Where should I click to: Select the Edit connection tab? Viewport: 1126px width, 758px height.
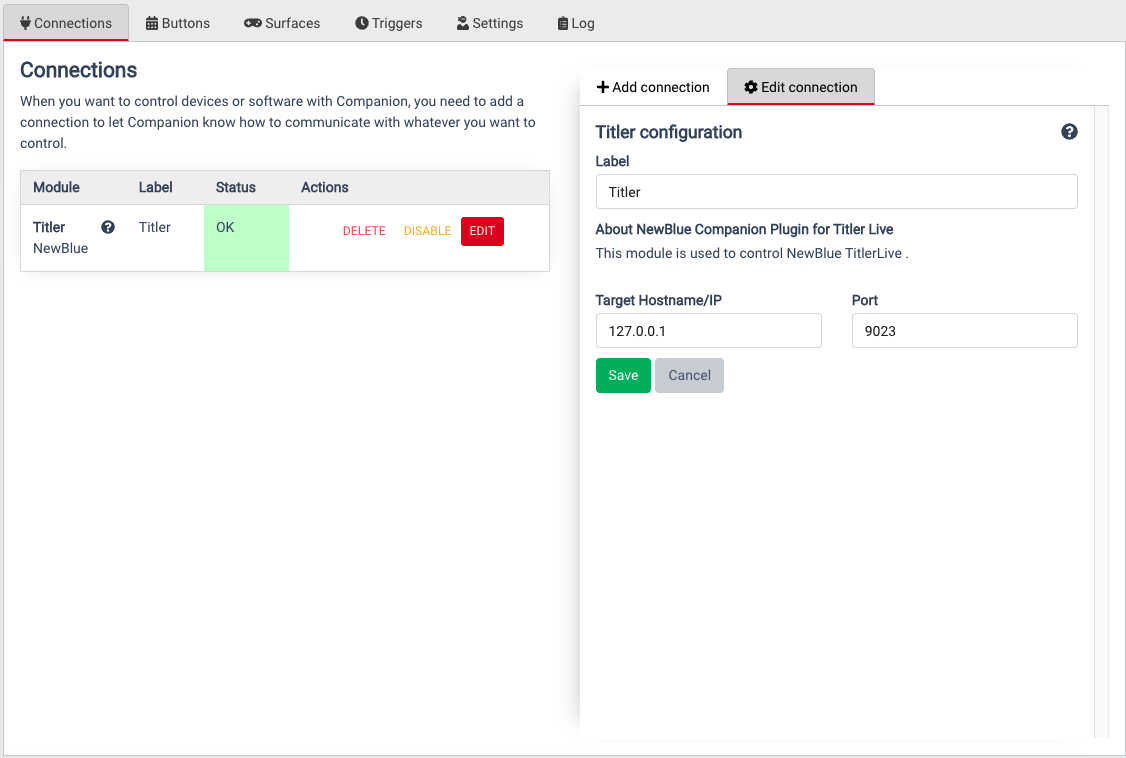[x=800, y=87]
